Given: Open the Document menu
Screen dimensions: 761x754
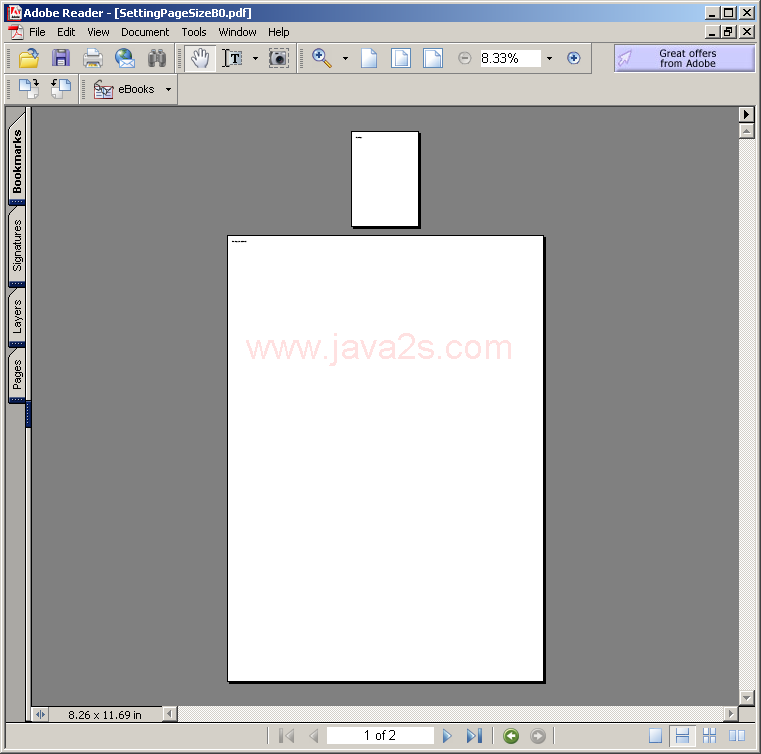Looking at the screenshot, I should pos(145,32).
